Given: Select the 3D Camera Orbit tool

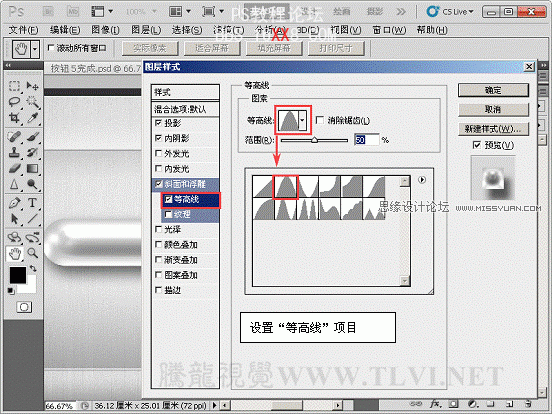Looking at the screenshot, I should [x=32, y=238].
